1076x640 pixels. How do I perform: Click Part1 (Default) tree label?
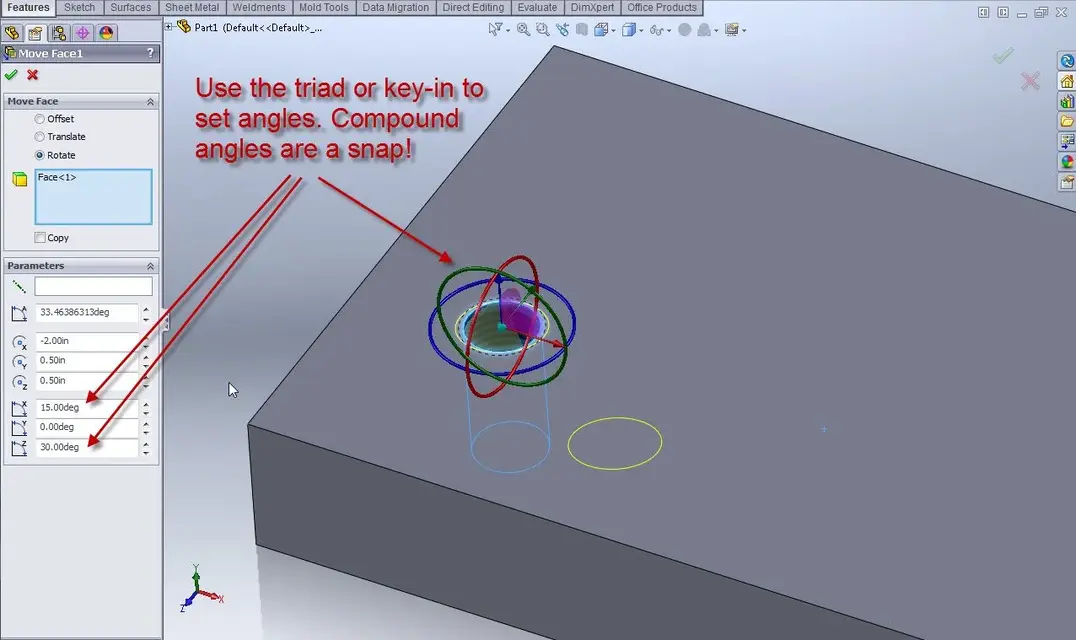click(259, 27)
